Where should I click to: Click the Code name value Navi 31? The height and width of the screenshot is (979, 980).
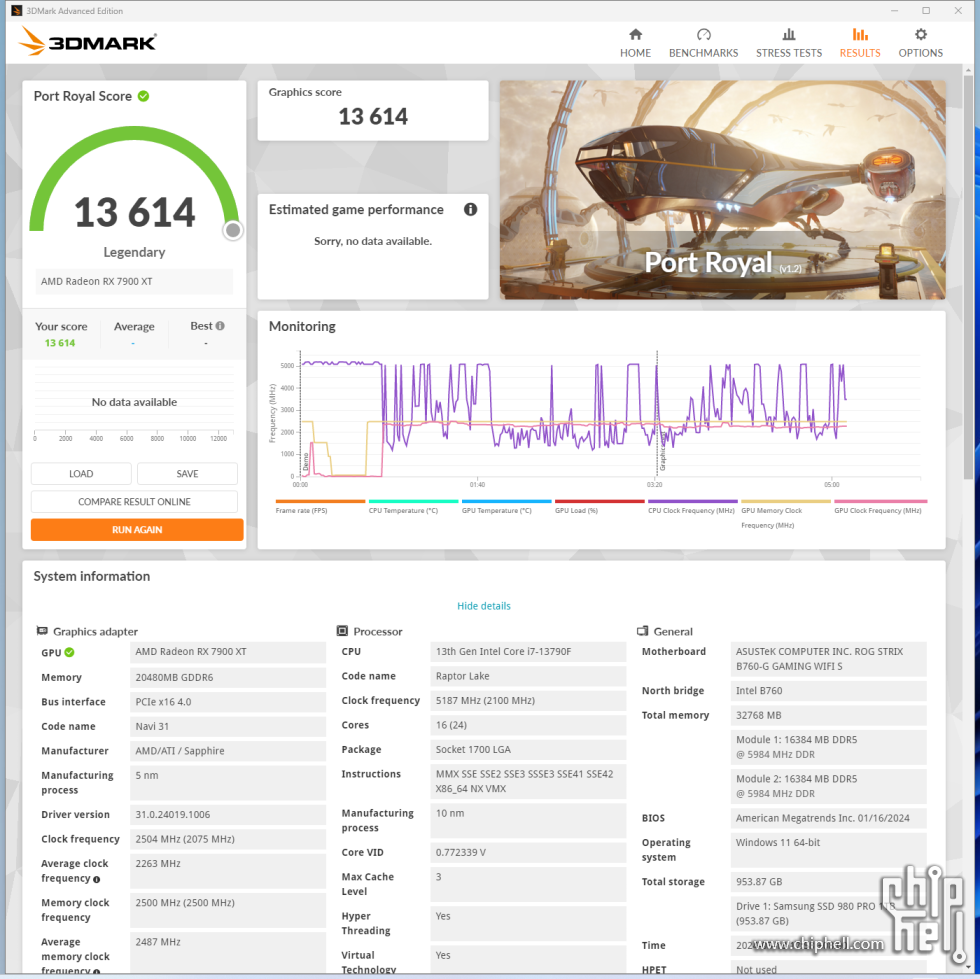pos(228,726)
